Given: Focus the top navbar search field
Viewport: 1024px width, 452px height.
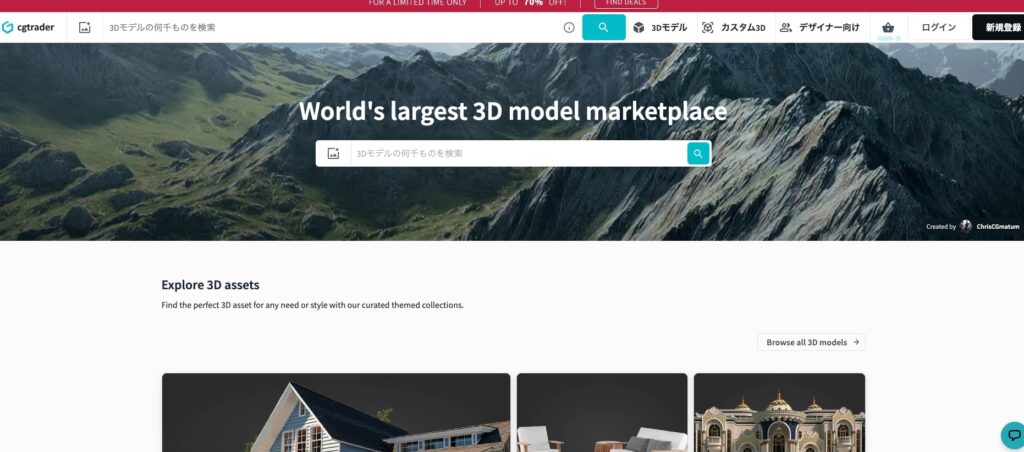Looking at the screenshot, I should coord(330,27).
